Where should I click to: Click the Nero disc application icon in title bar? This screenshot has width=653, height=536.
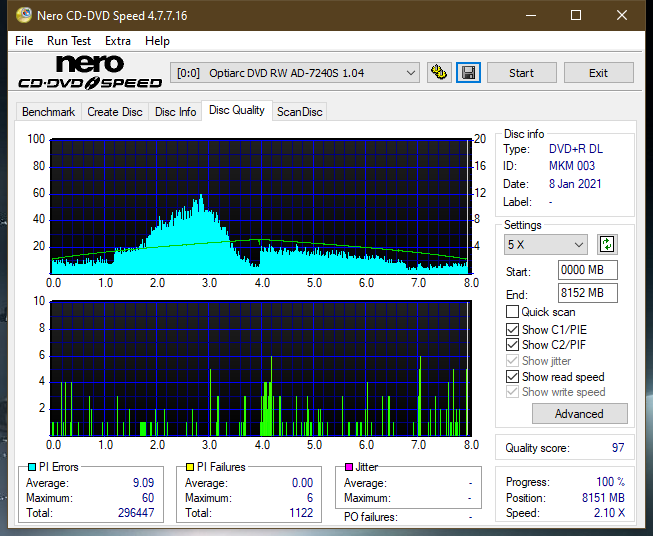tap(24, 15)
